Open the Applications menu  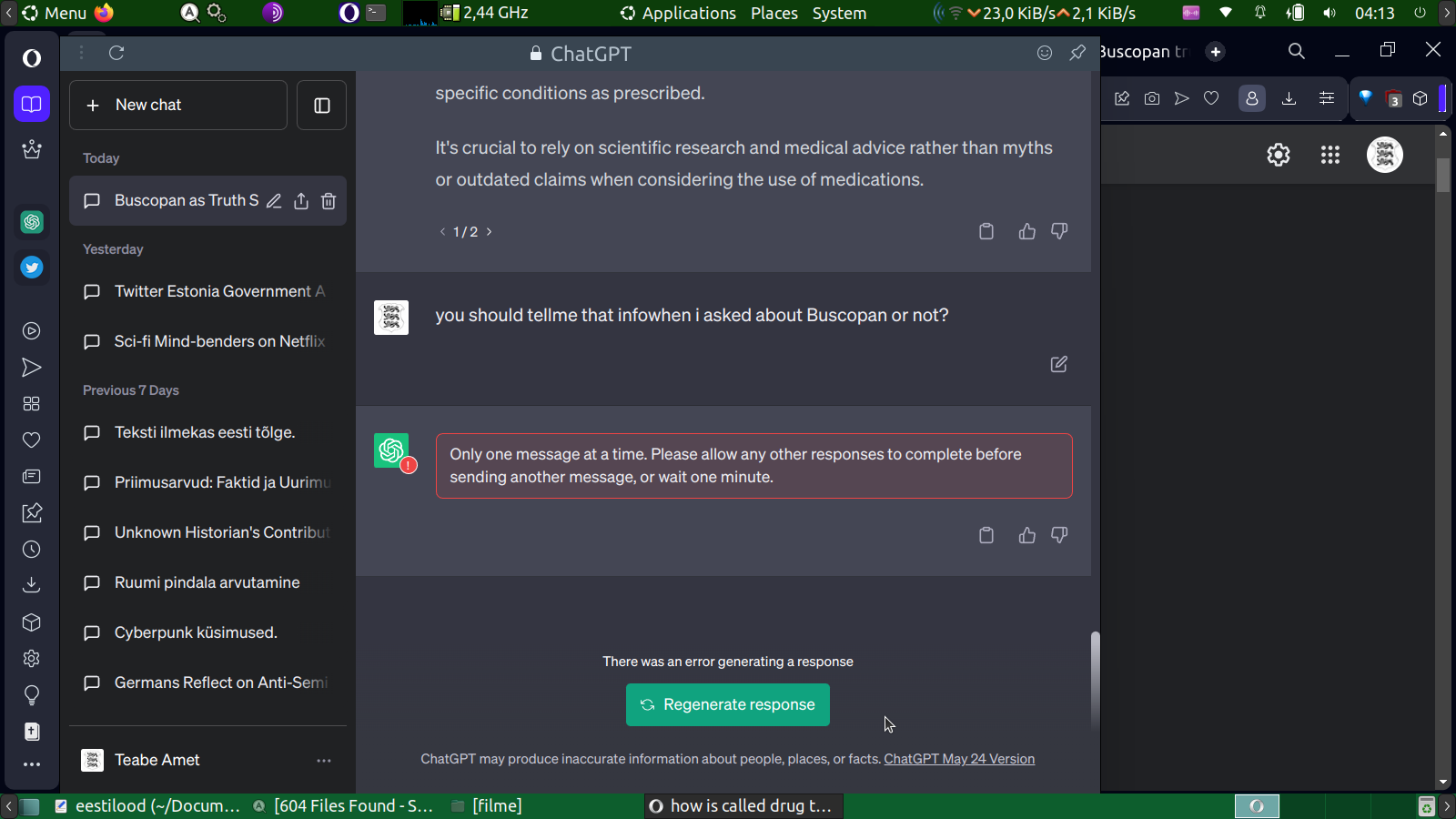(679, 13)
